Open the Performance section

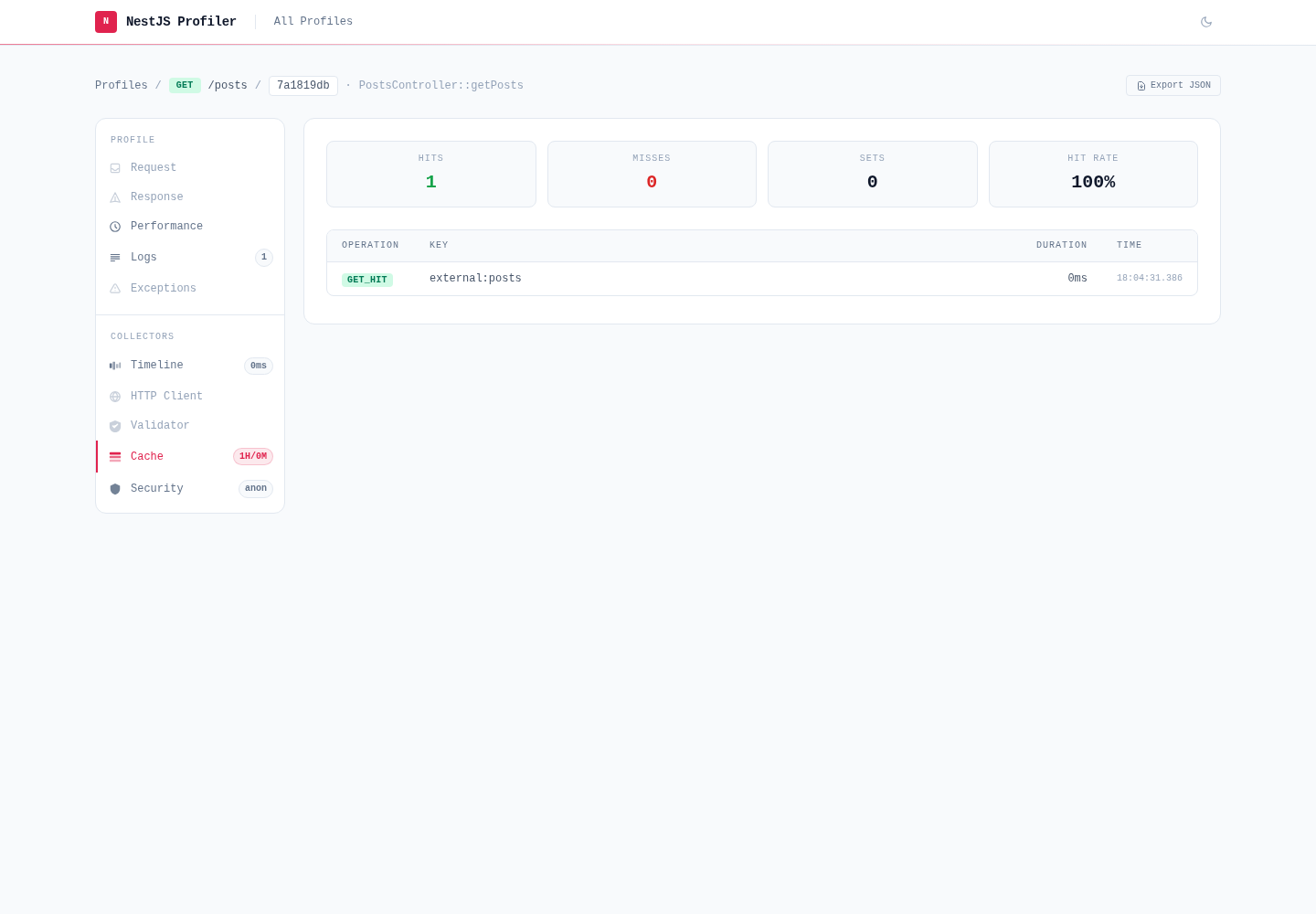[190, 227]
